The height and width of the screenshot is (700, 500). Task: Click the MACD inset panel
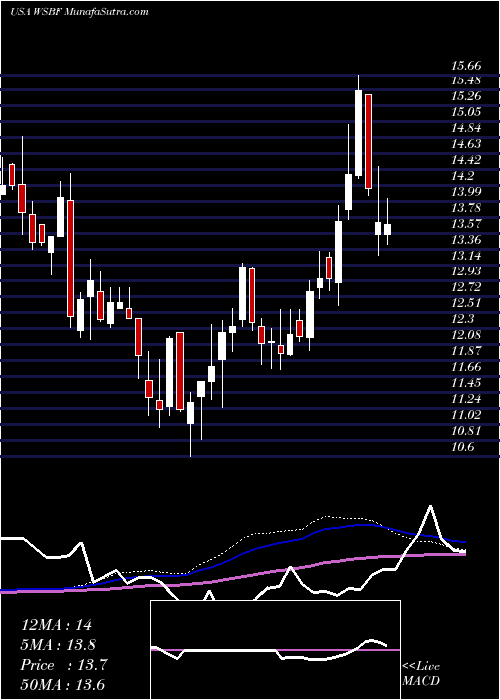tap(275, 650)
